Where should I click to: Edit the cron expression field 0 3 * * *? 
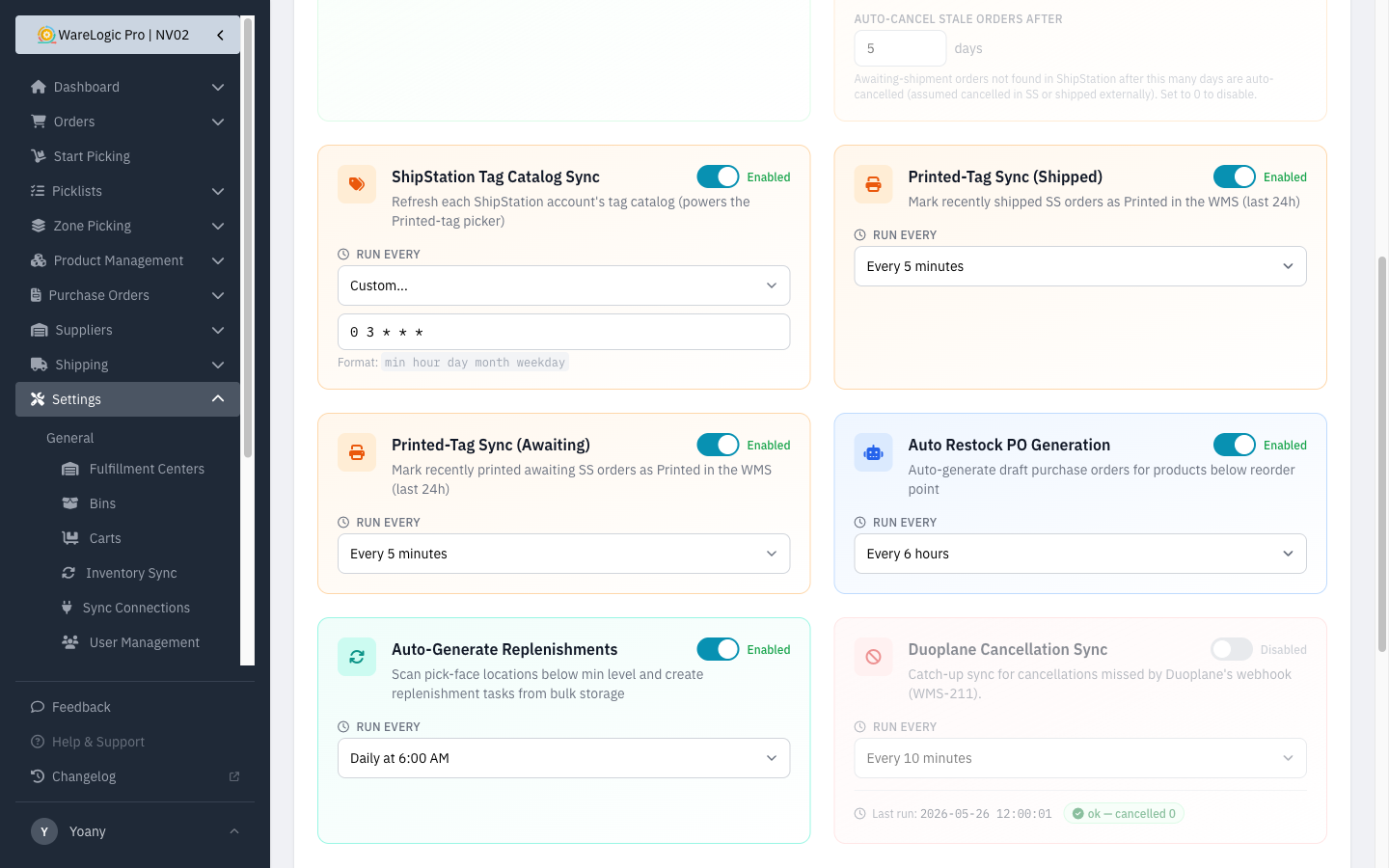[563, 332]
